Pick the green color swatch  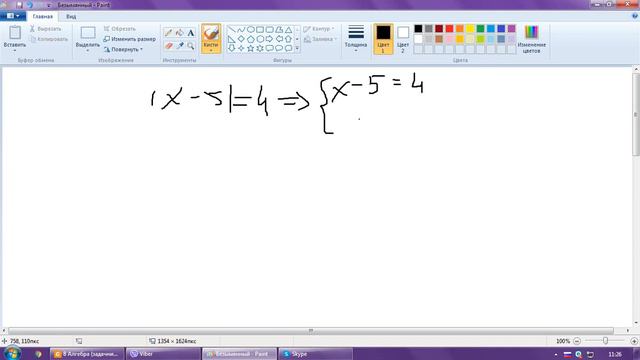click(480, 29)
